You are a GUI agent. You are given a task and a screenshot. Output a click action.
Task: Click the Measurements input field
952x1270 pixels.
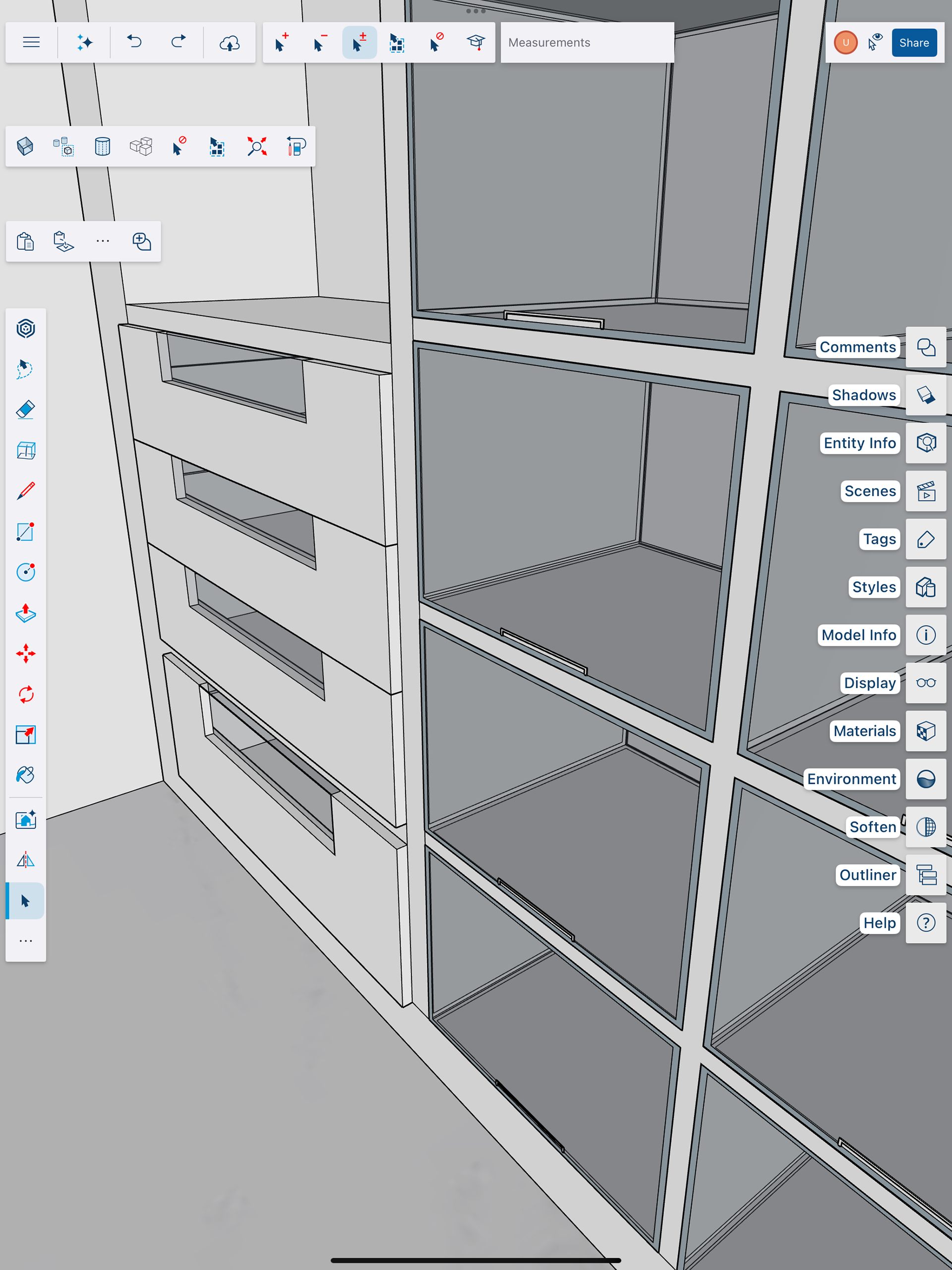pyautogui.click(x=587, y=43)
